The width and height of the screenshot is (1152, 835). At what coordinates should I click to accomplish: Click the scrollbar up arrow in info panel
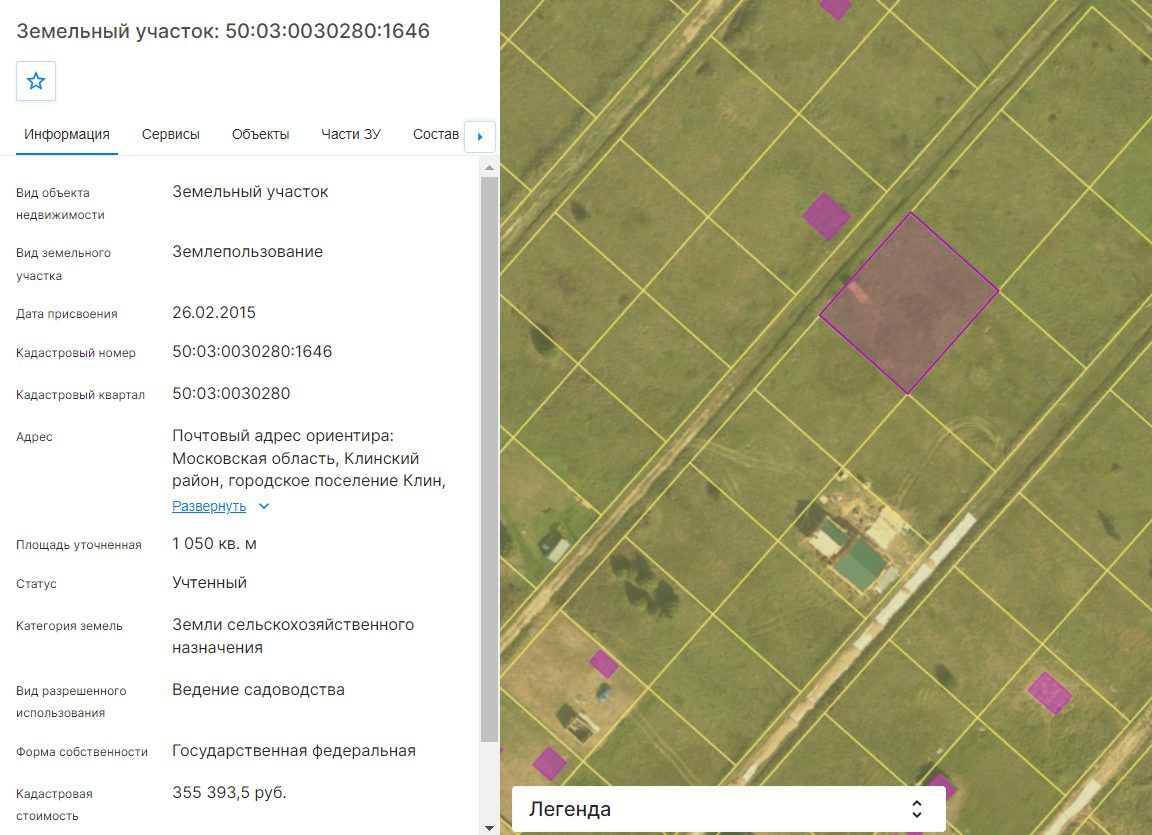point(489,168)
